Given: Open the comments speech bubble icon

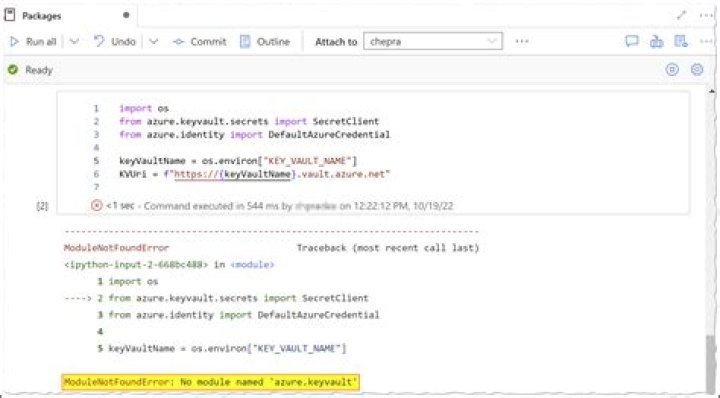Looking at the screenshot, I should (x=632, y=42).
